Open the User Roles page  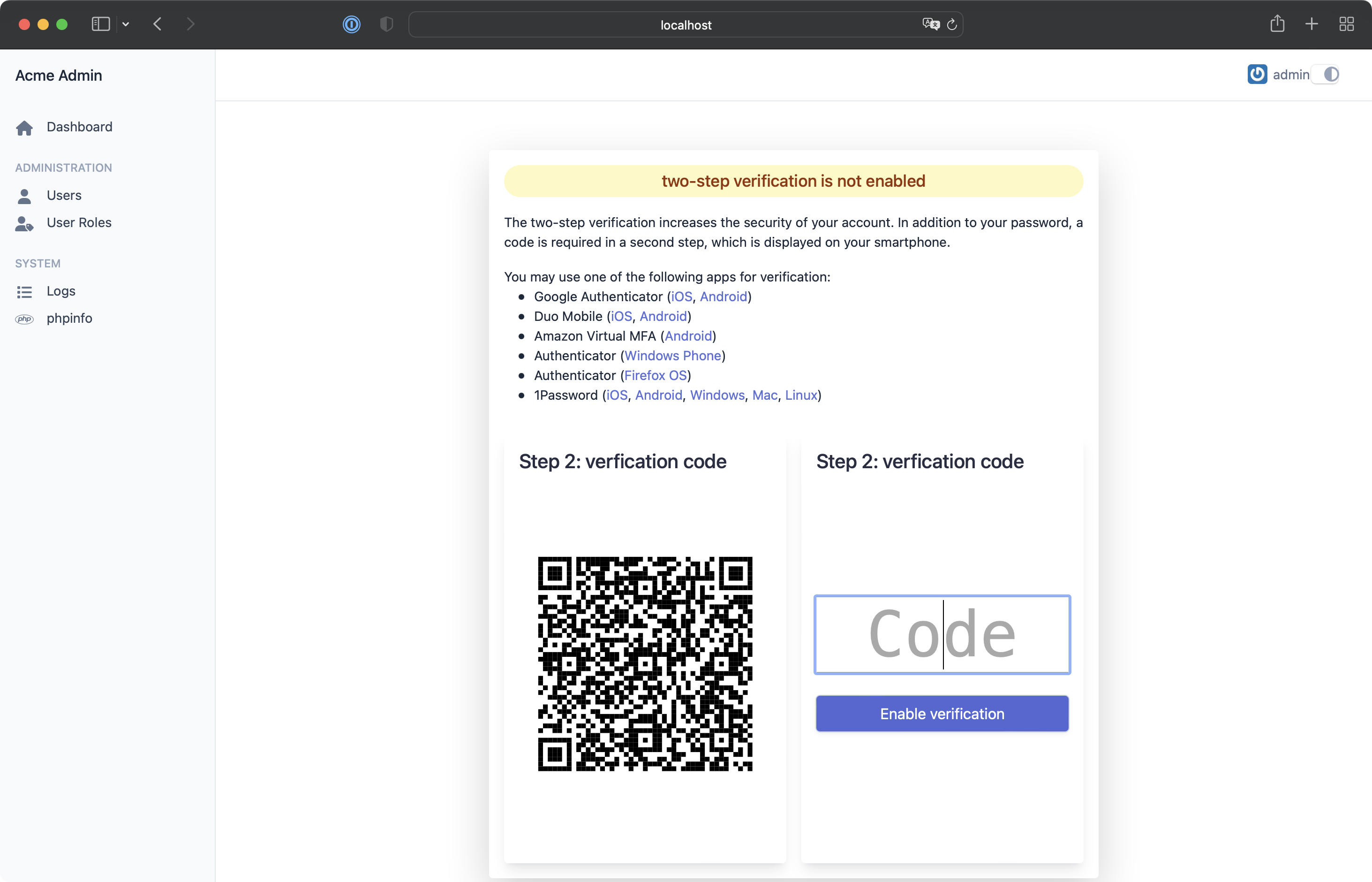tap(79, 222)
